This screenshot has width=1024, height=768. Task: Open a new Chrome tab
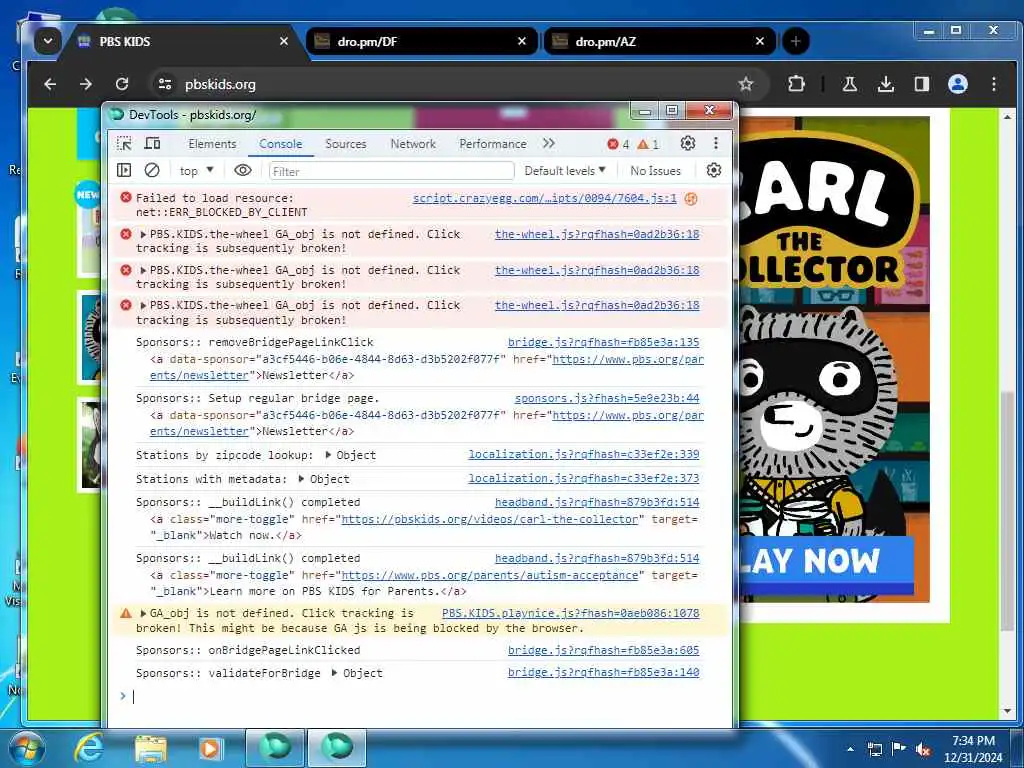point(795,41)
